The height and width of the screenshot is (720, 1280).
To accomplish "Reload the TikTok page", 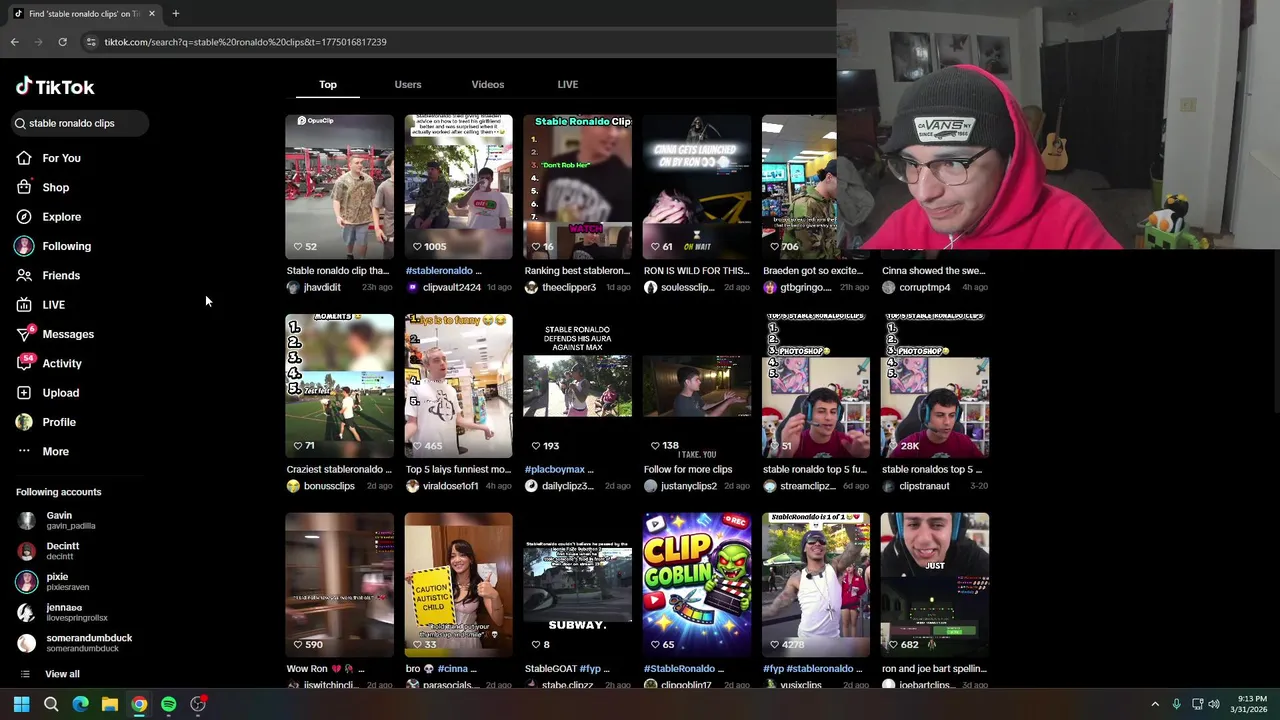I will coord(62,42).
